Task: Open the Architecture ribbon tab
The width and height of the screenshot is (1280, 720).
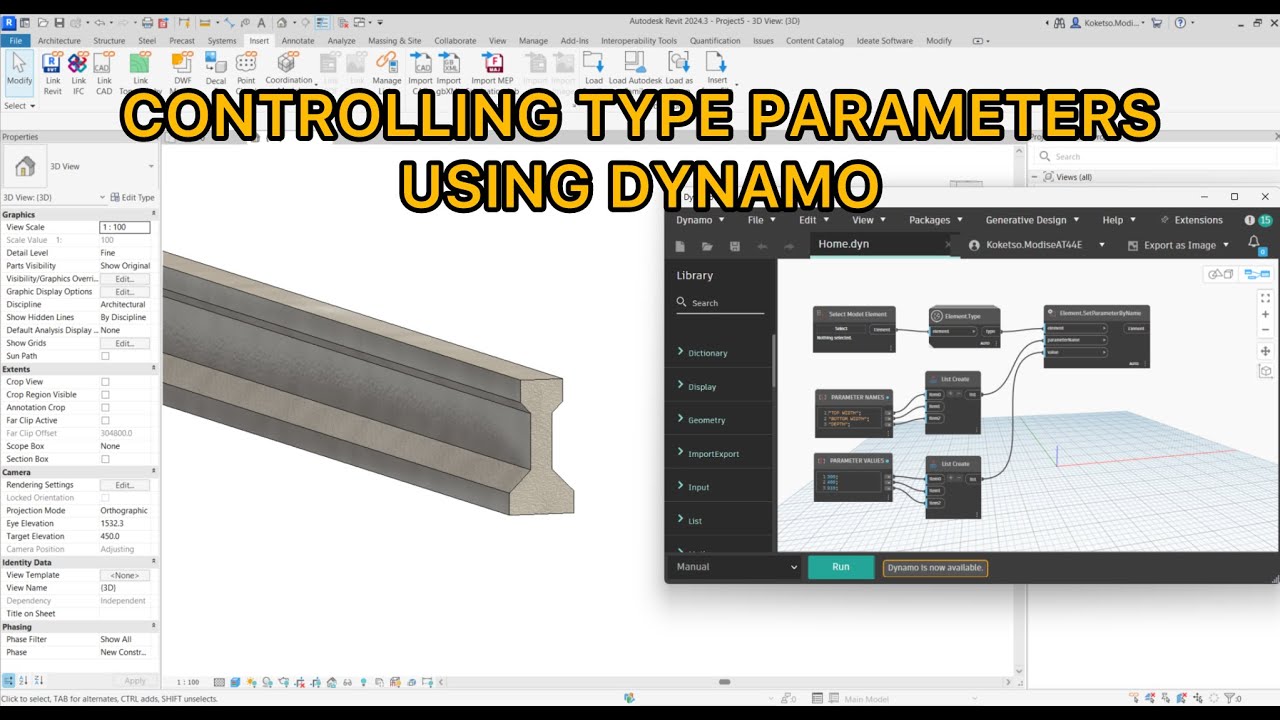Action: coord(59,41)
